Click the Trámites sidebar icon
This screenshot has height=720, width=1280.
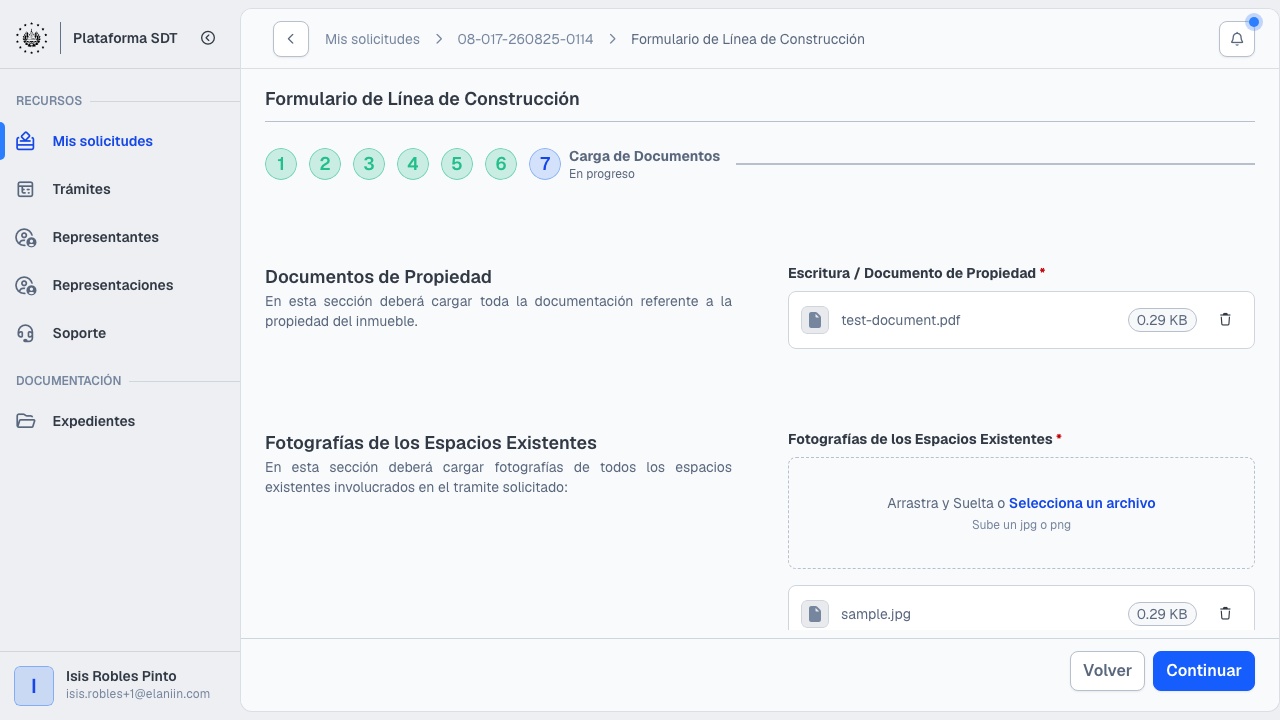pyautogui.click(x=26, y=189)
